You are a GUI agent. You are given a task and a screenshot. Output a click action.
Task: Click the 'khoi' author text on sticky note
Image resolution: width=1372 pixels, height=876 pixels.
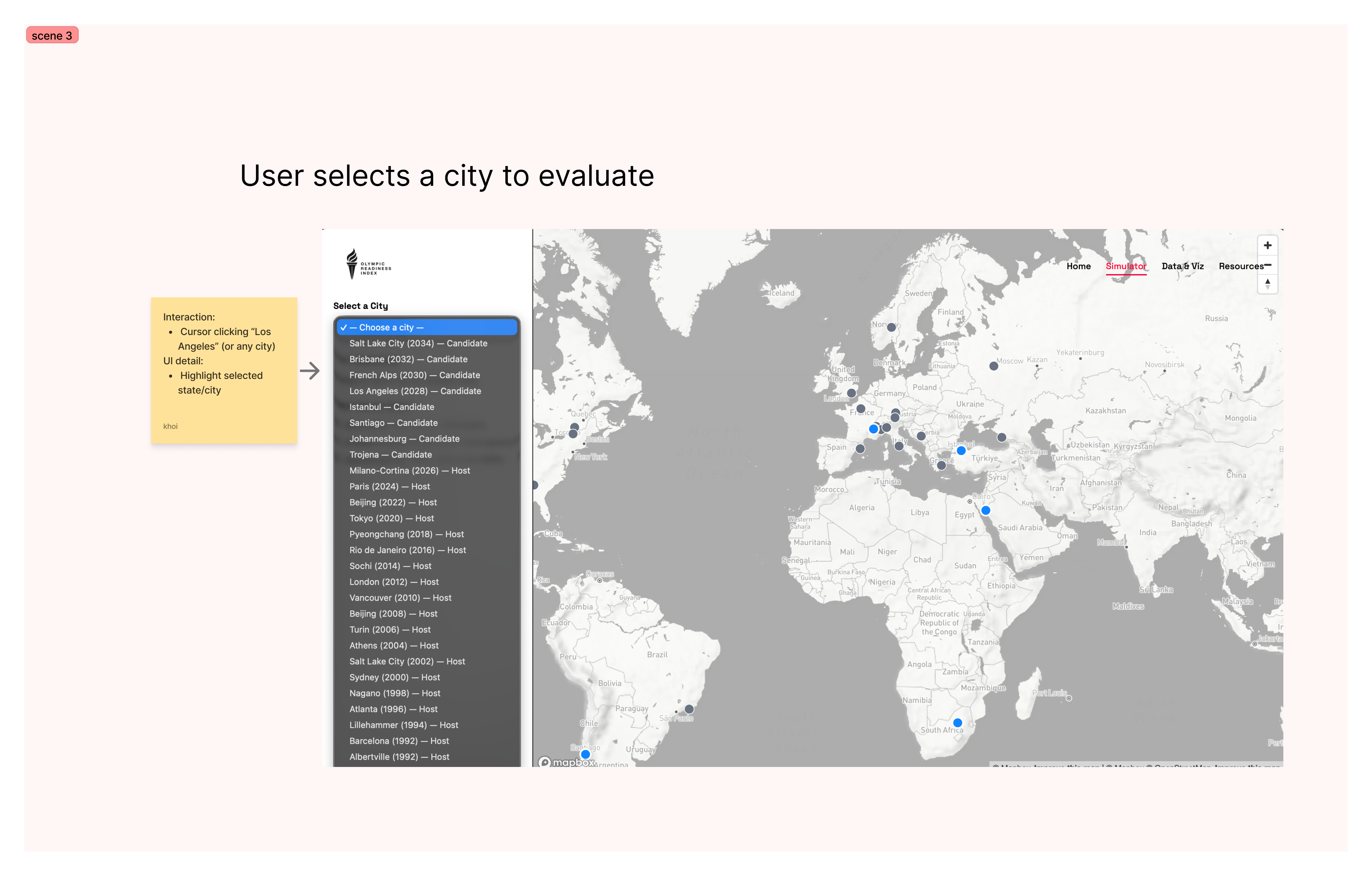170,426
